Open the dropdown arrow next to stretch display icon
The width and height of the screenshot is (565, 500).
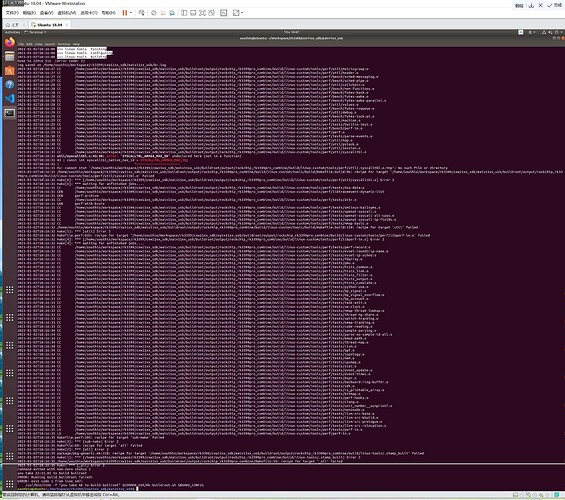242,13
